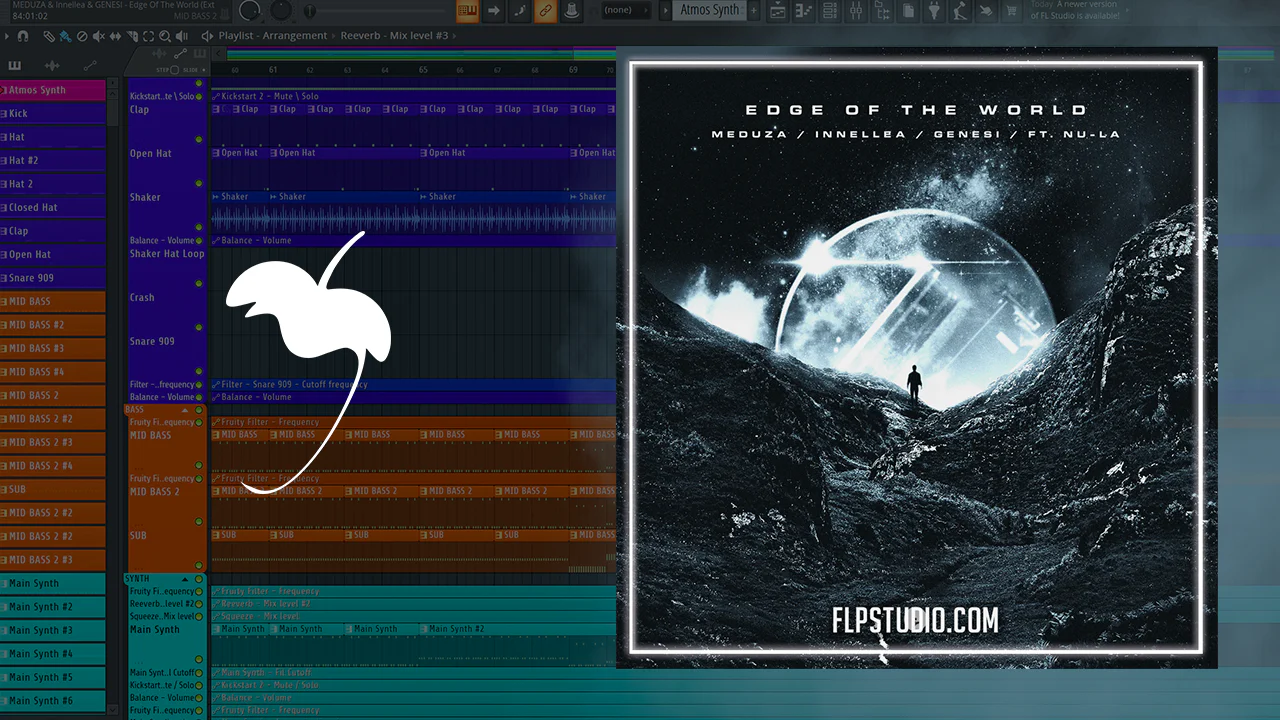Open the Mixer view icon
The image size is (1280, 720).
coord(855,11)
